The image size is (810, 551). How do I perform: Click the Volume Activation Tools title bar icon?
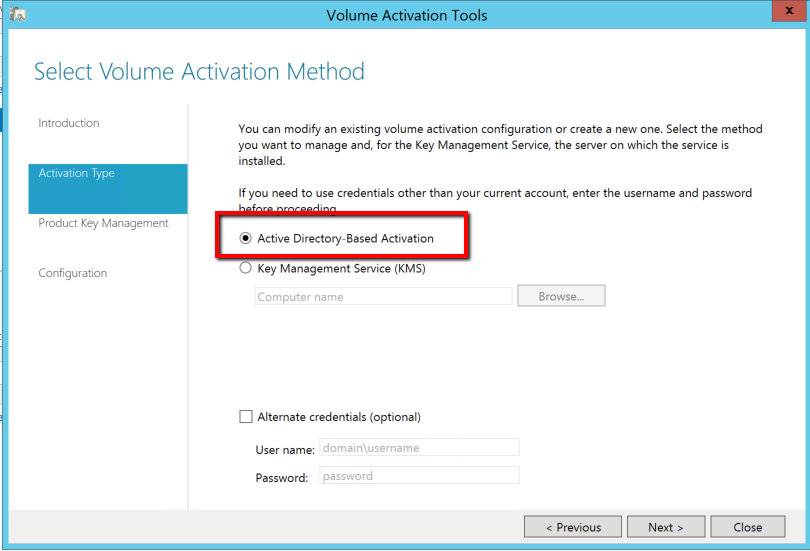pyautogui.click(x=17, y=15)
